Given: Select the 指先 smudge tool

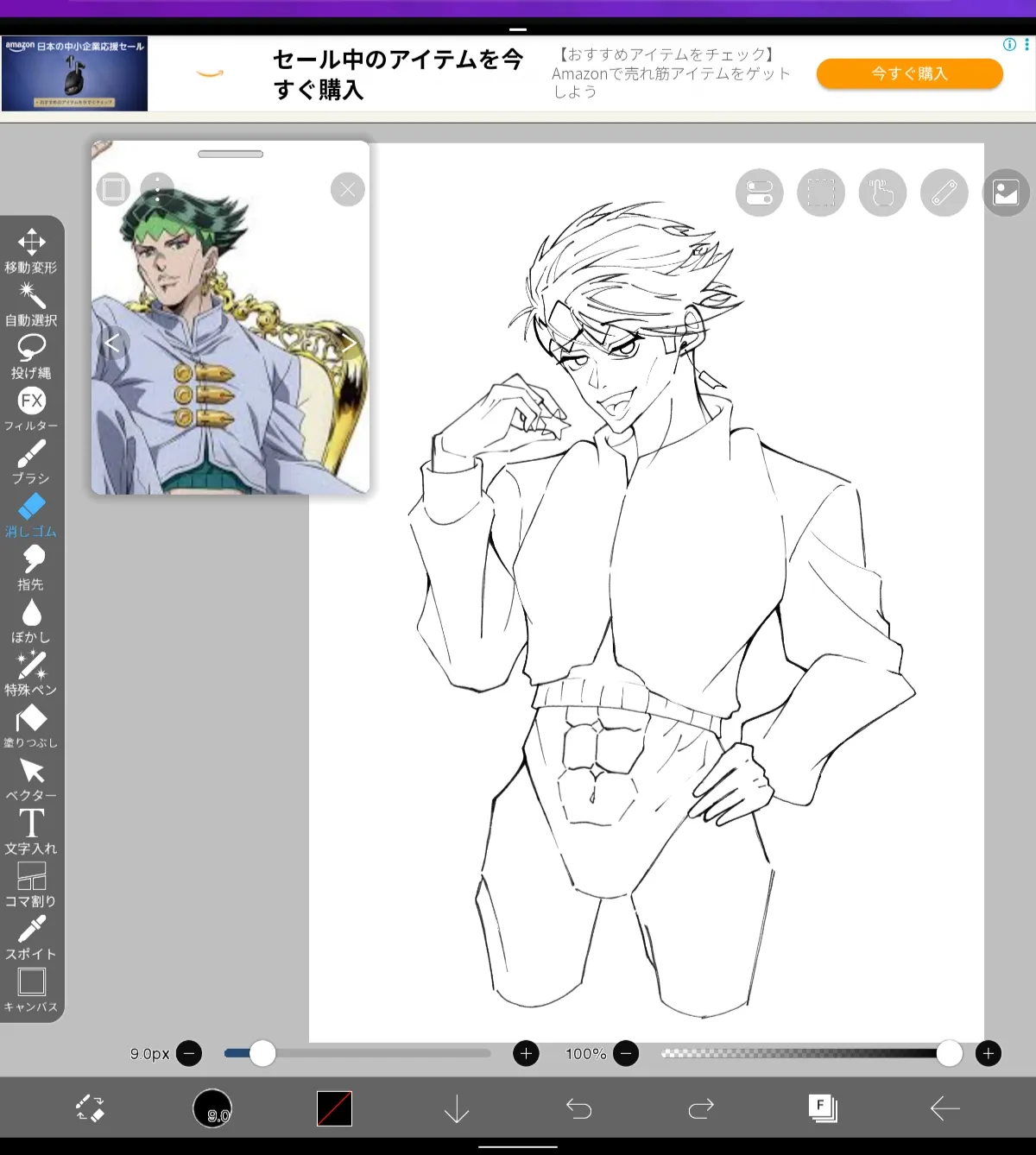Looking at the screenshot, I should tap(31, 568).
